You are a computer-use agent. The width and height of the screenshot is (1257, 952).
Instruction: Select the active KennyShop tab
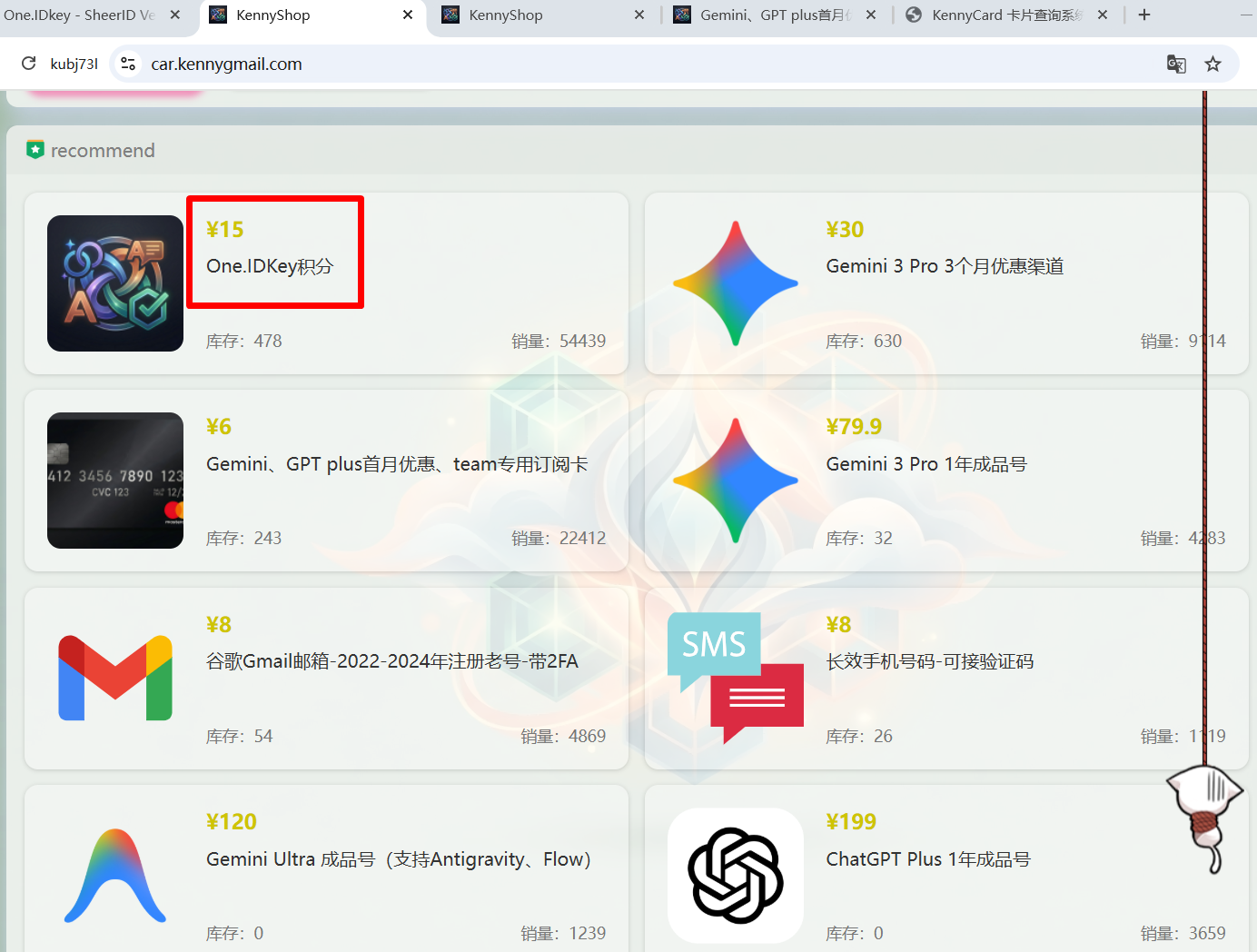click(272, 15)
